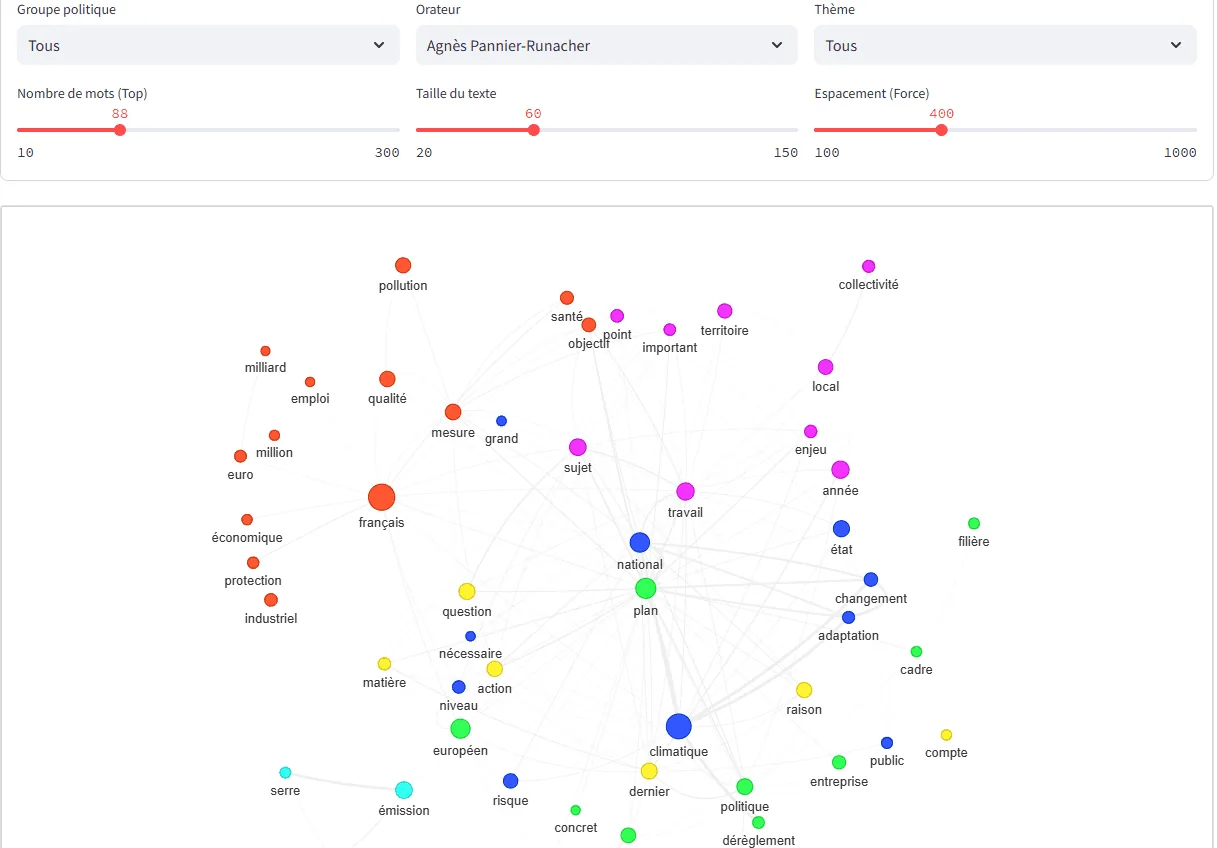
Task: Select the green européen node
Action: click(x=460, y=729)
